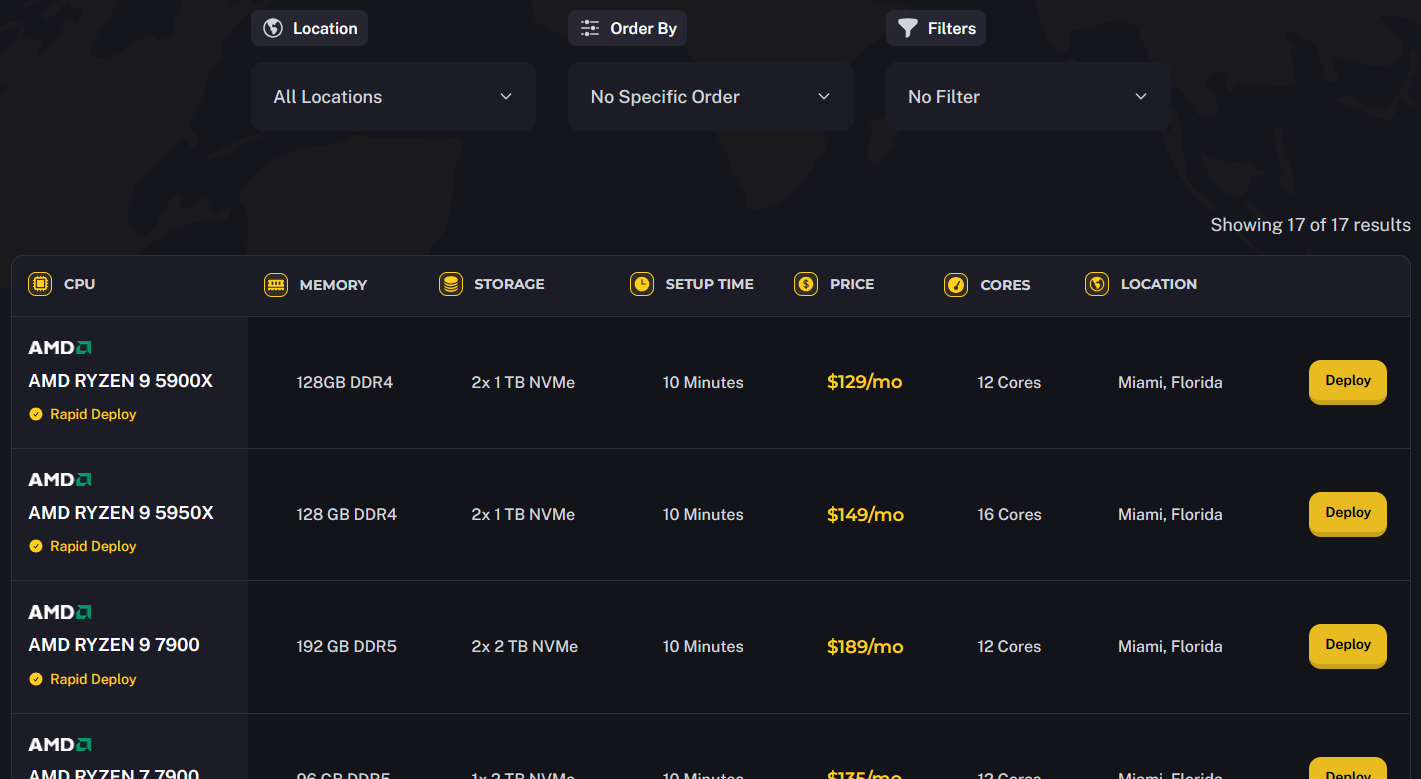Open the All Locations dropdown
The width and height of the screenshot is (1421, 779).
pyautogui.click(x=393, y=97)
